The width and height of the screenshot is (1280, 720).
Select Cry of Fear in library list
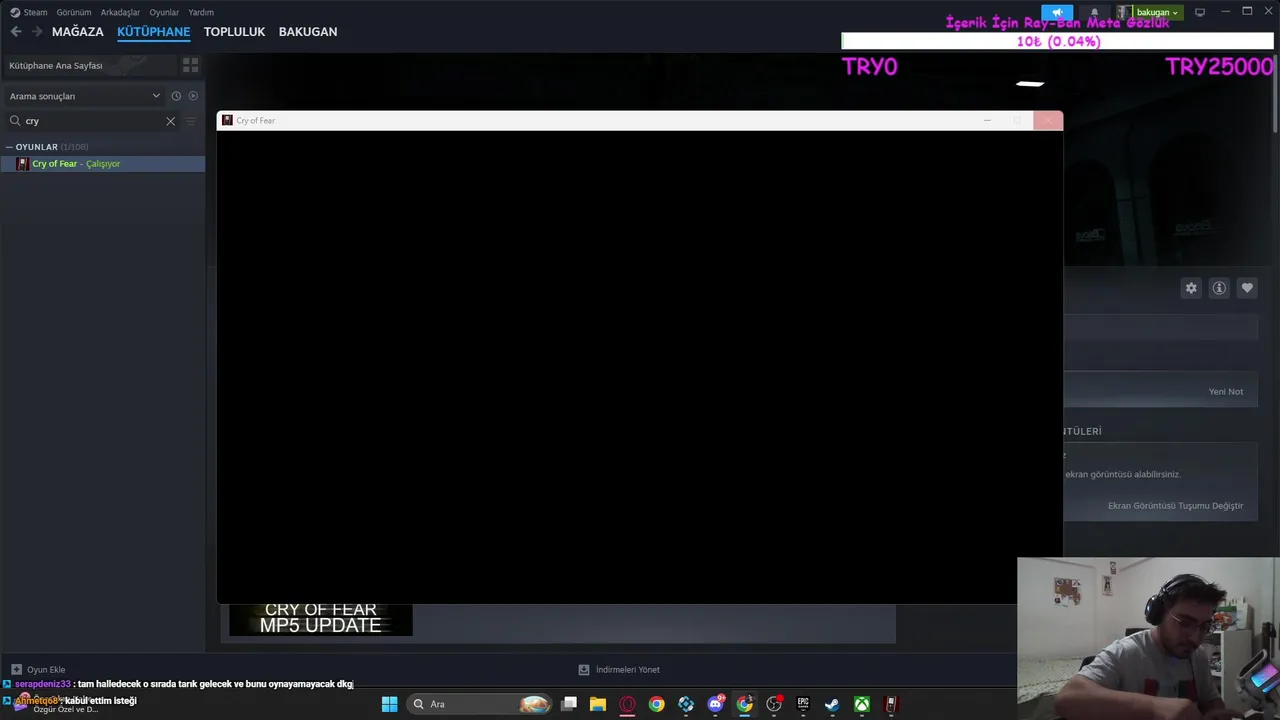(103, 164)
